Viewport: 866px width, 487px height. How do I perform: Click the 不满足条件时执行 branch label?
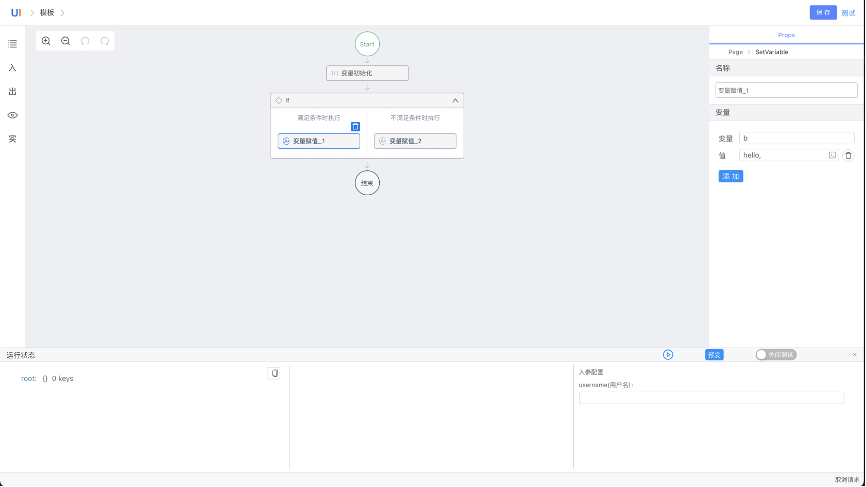415,118
